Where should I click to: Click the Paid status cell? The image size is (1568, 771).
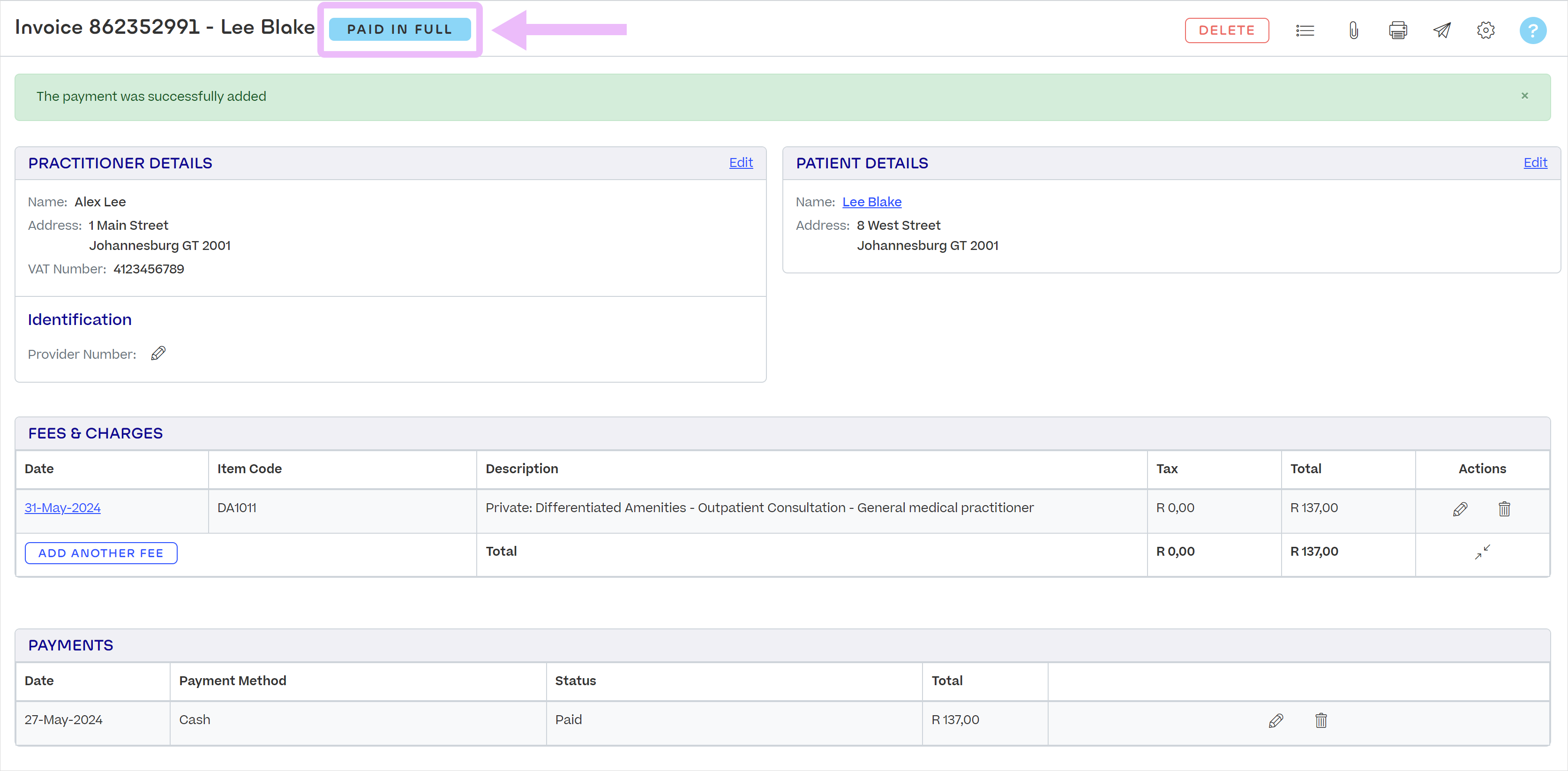[734, 723]
